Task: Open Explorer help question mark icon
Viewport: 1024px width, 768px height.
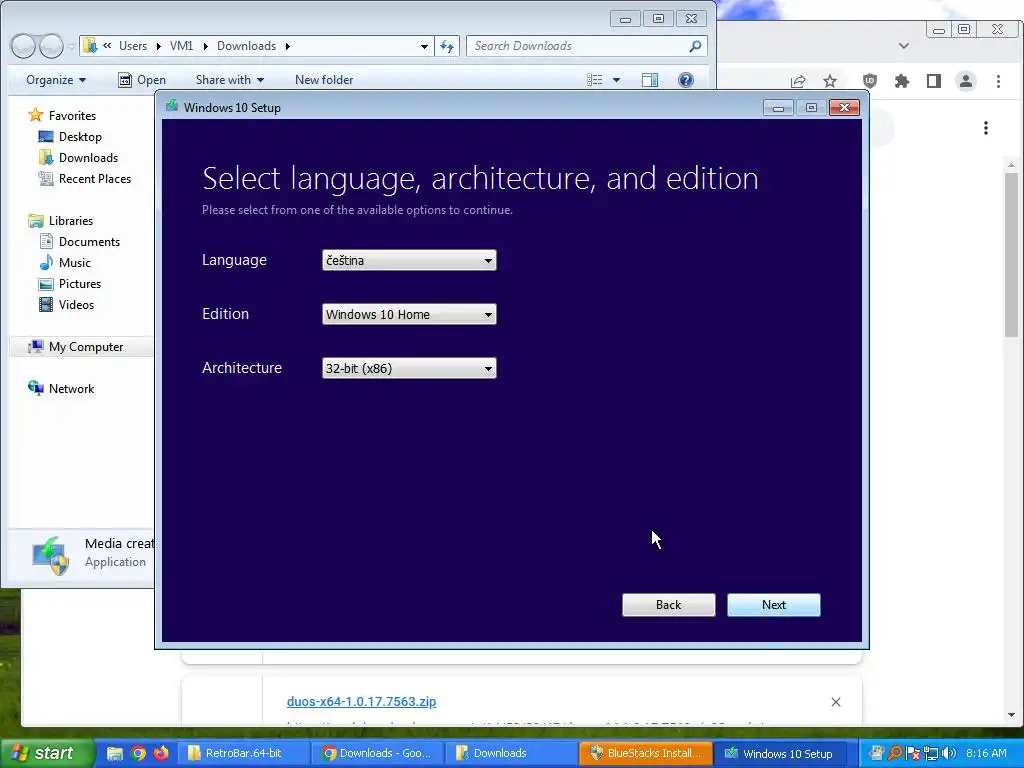Action: tap(686, 80)
